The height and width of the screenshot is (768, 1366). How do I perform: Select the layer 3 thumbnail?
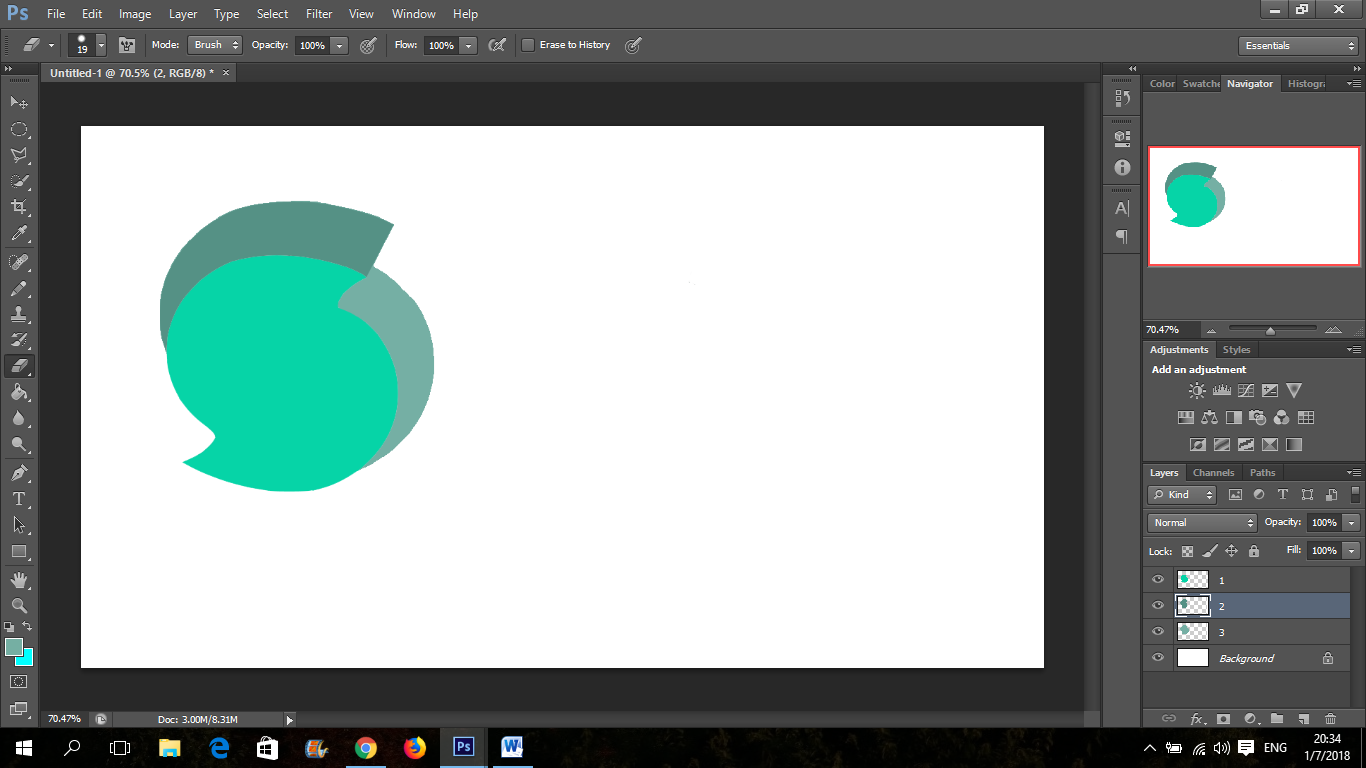coord(1193,631)
